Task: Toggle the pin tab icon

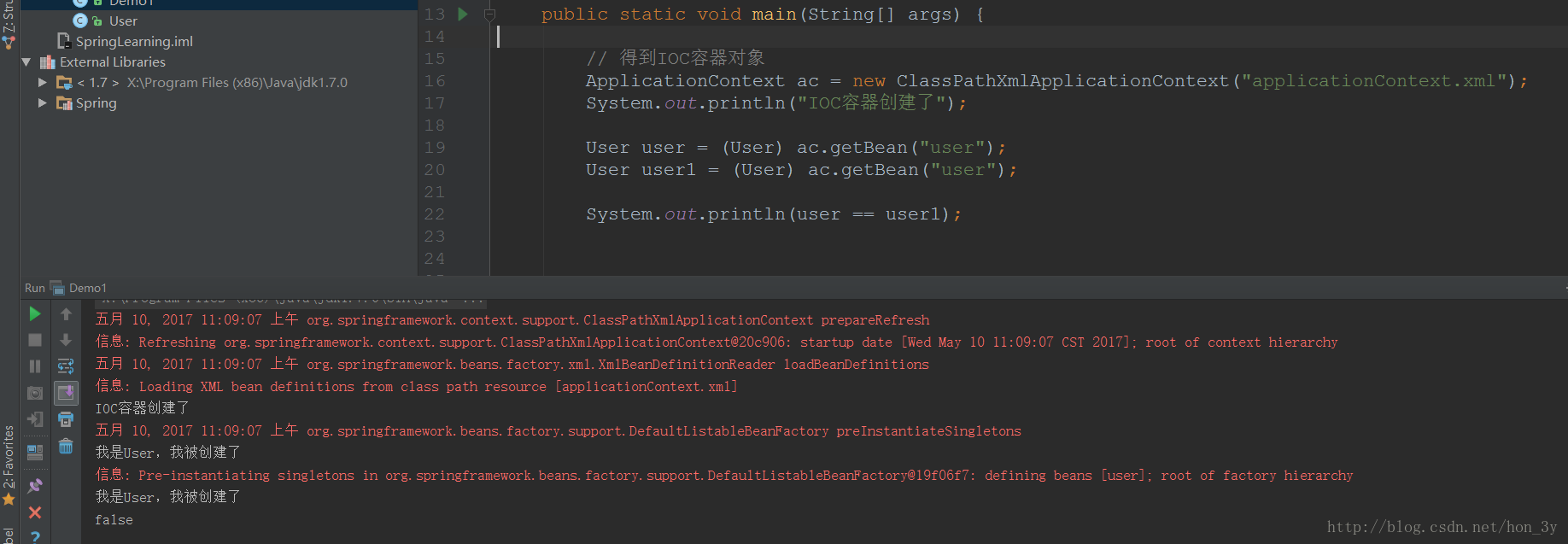Action: click(35, 486)
